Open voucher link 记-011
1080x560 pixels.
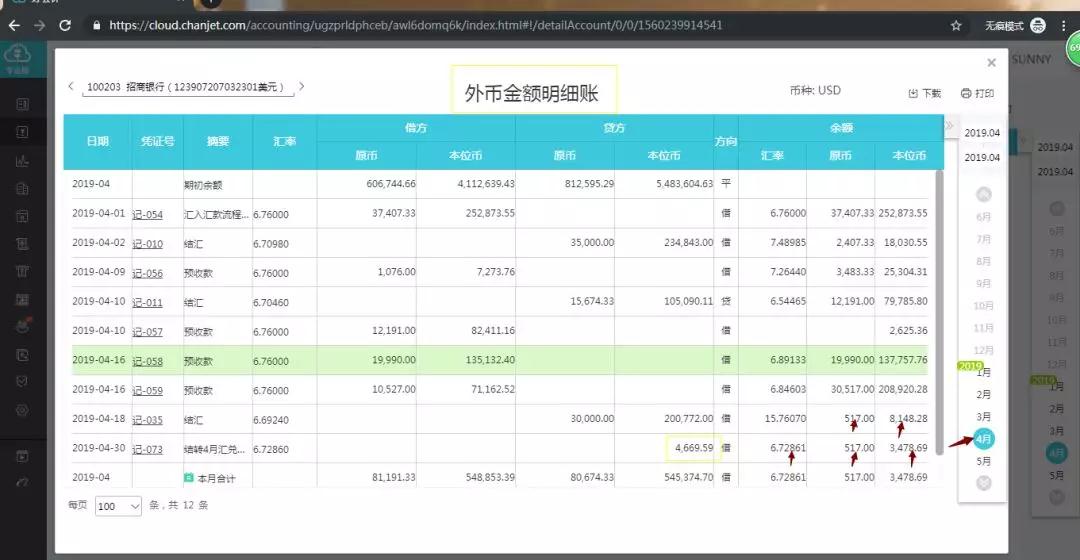(147, 302)
